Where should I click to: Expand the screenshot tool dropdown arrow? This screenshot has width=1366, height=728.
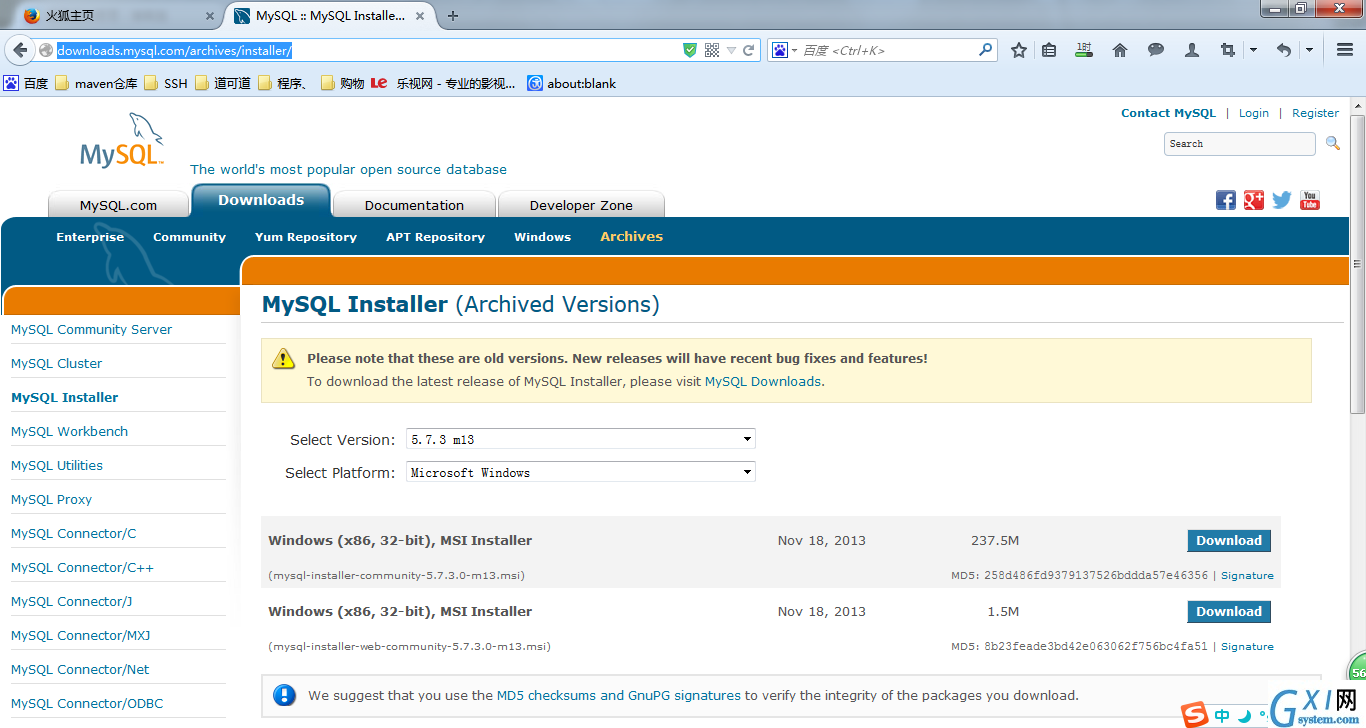(x=1253, y=50)
